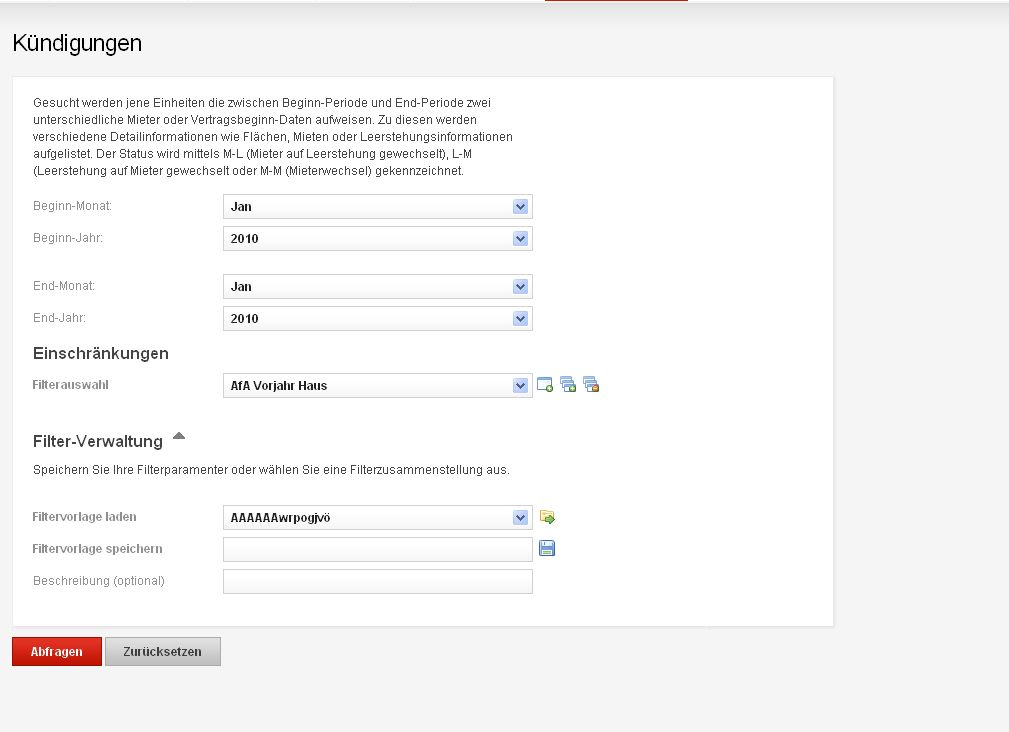Open the Filterauswahl dropdown showing AfA Vorjahr Haus
This screenshot has height=732, width=1009.
pyautogui.click(x=377, y=385)
